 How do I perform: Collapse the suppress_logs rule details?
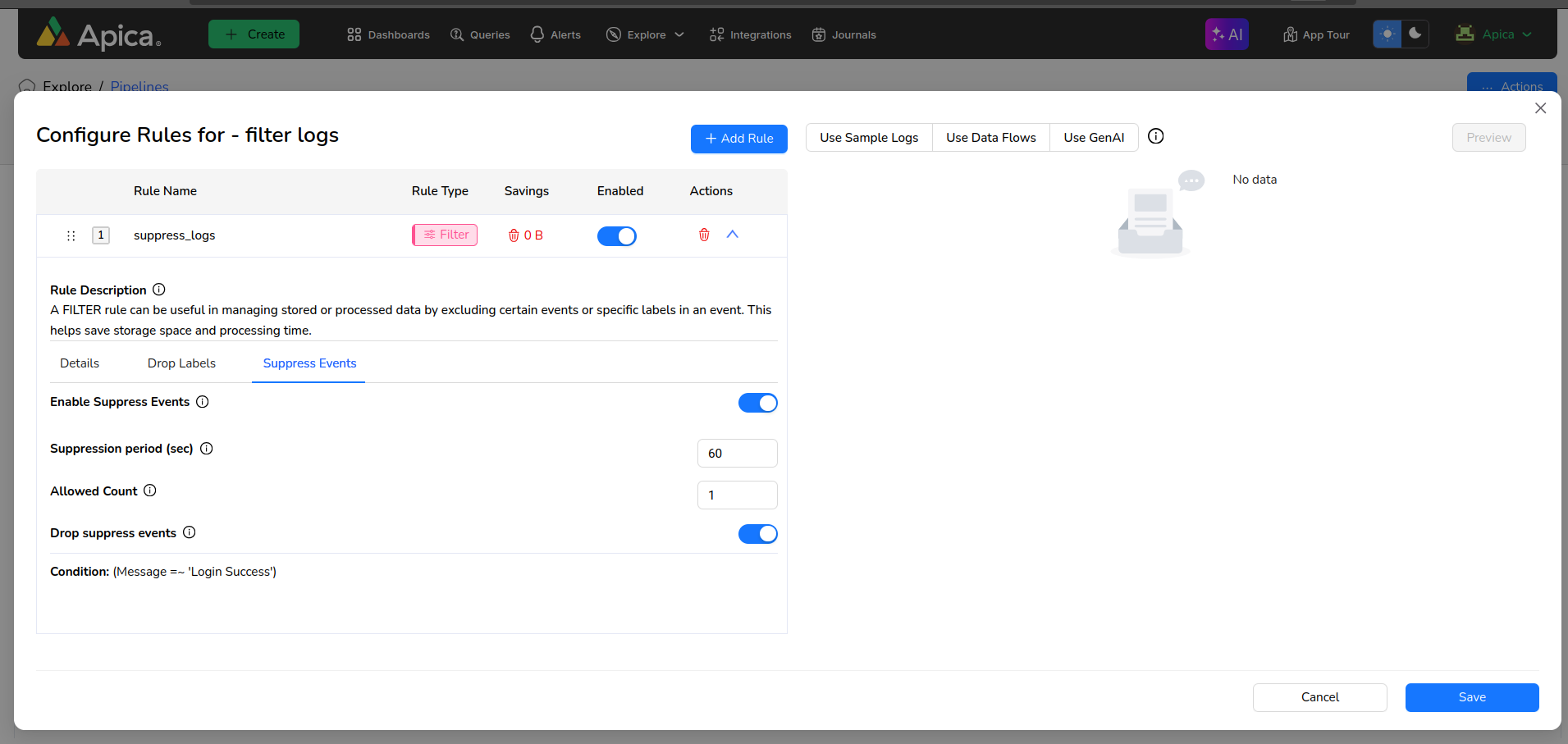click(733, 235)
